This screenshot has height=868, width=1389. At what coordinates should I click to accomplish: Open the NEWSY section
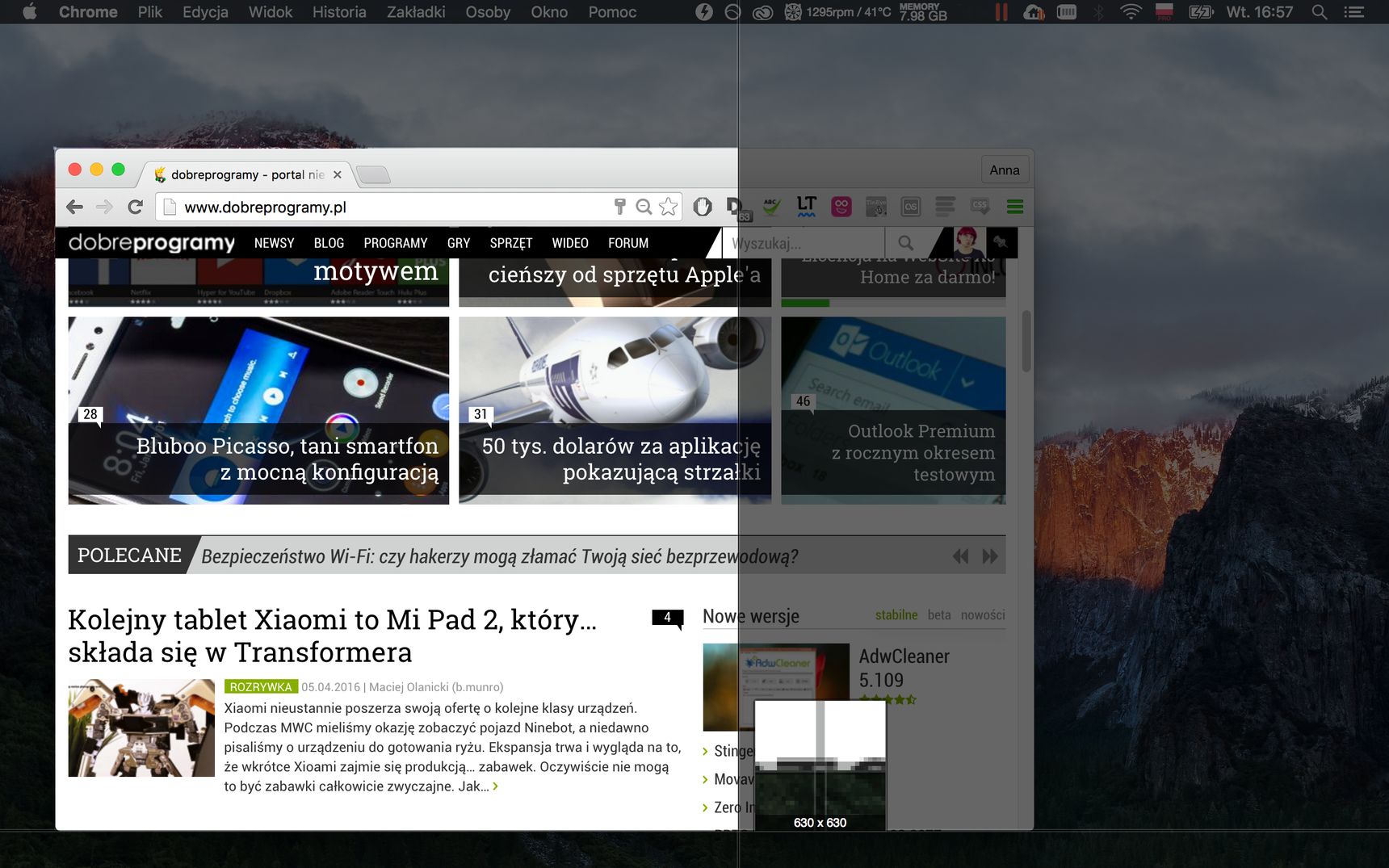click(275, 243)
